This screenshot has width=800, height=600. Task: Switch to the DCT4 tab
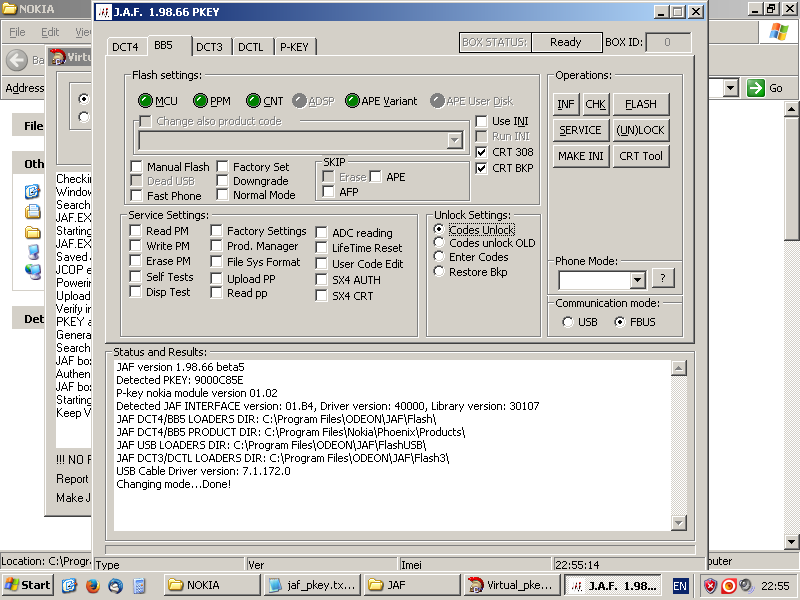click(x=125, y=47)
